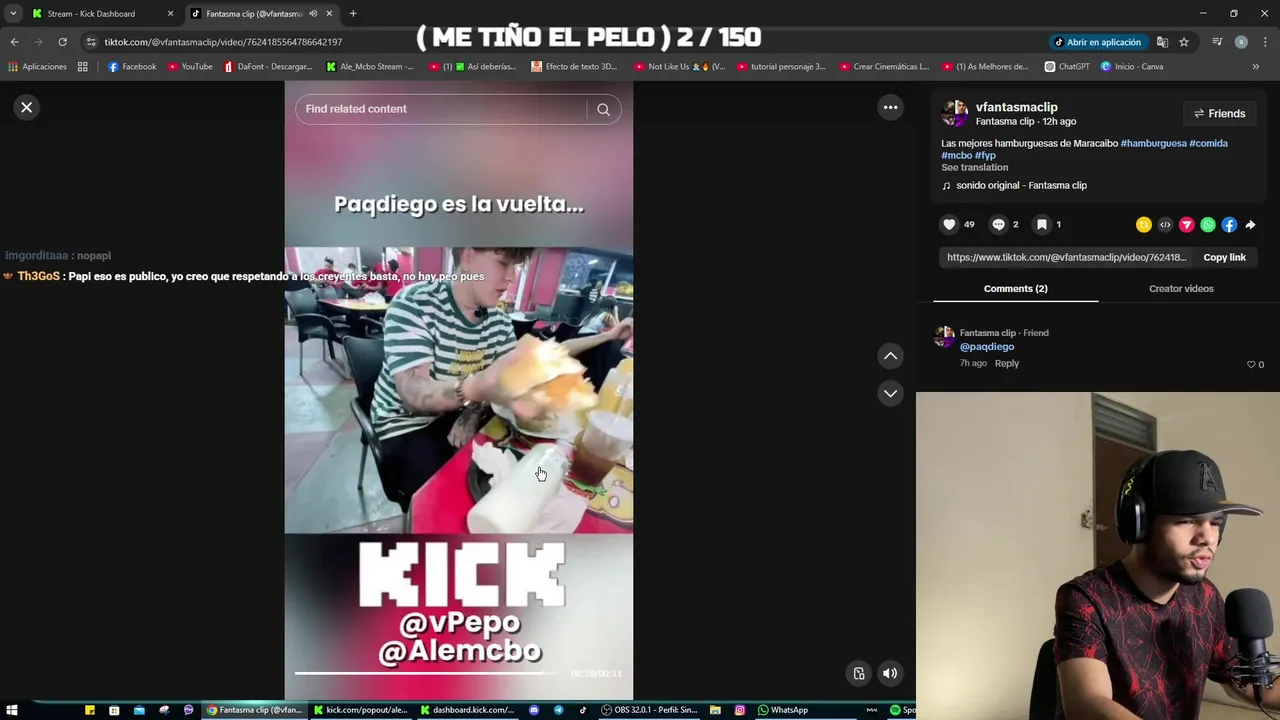Open the #fyp hashtag
This screenshot has width=1280, height=720.
(985, 156)
